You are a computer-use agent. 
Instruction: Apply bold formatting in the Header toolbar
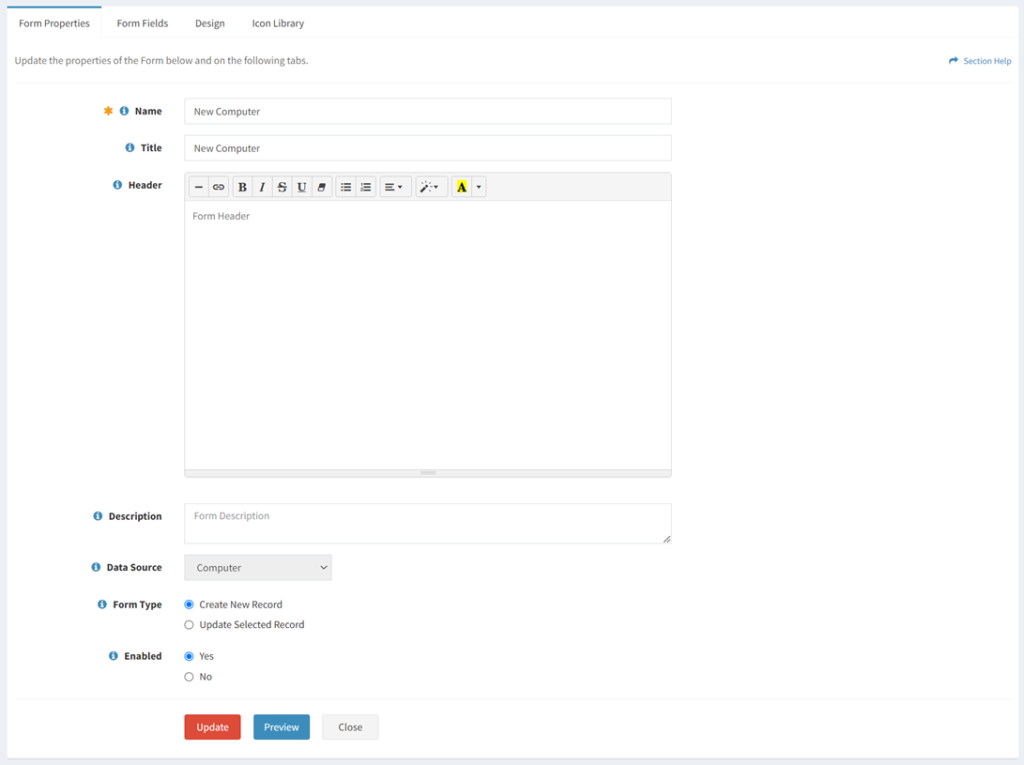coord(241,186)
